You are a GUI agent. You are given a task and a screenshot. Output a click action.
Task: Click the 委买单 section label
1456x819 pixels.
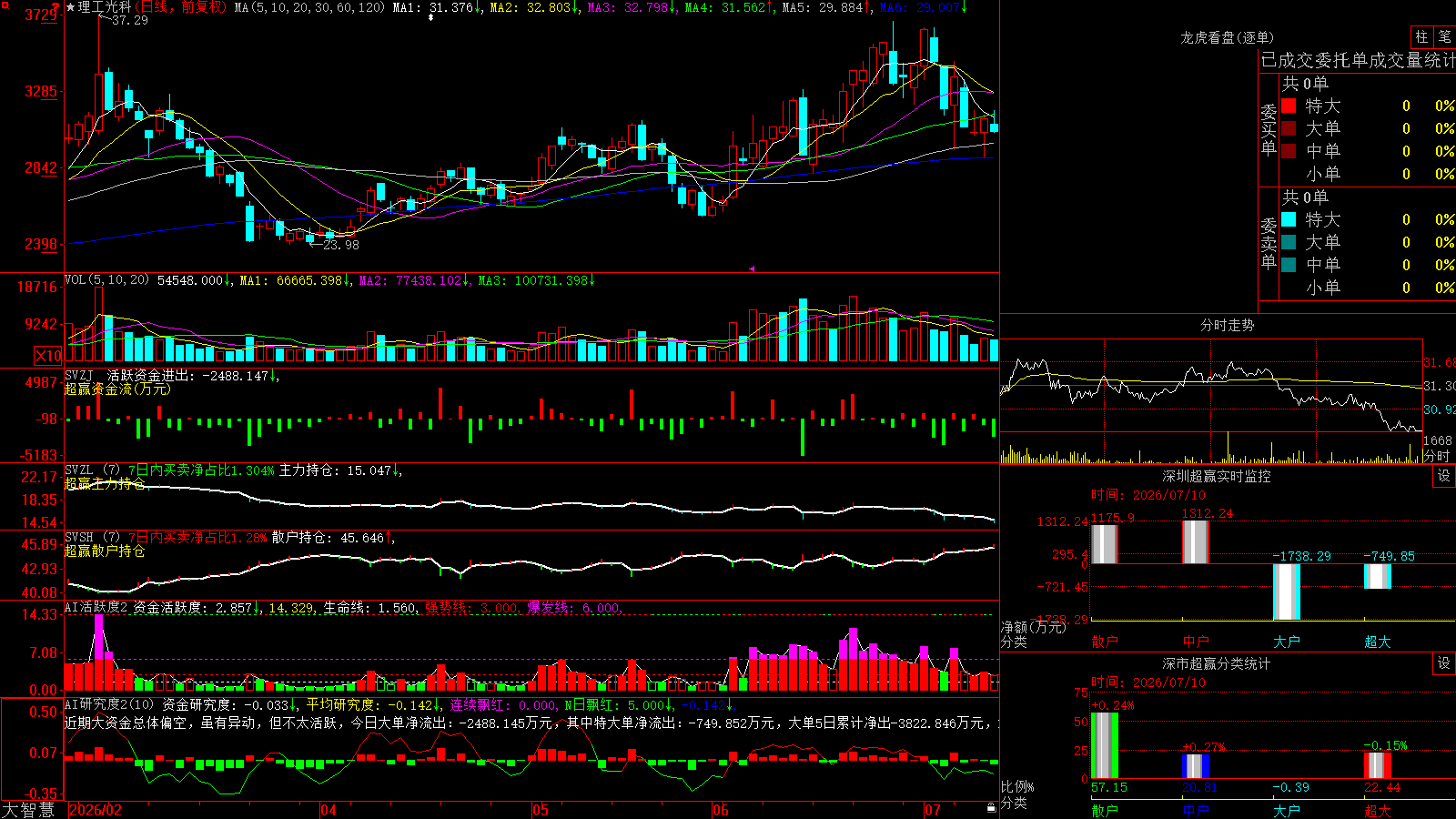point(1269,130)
